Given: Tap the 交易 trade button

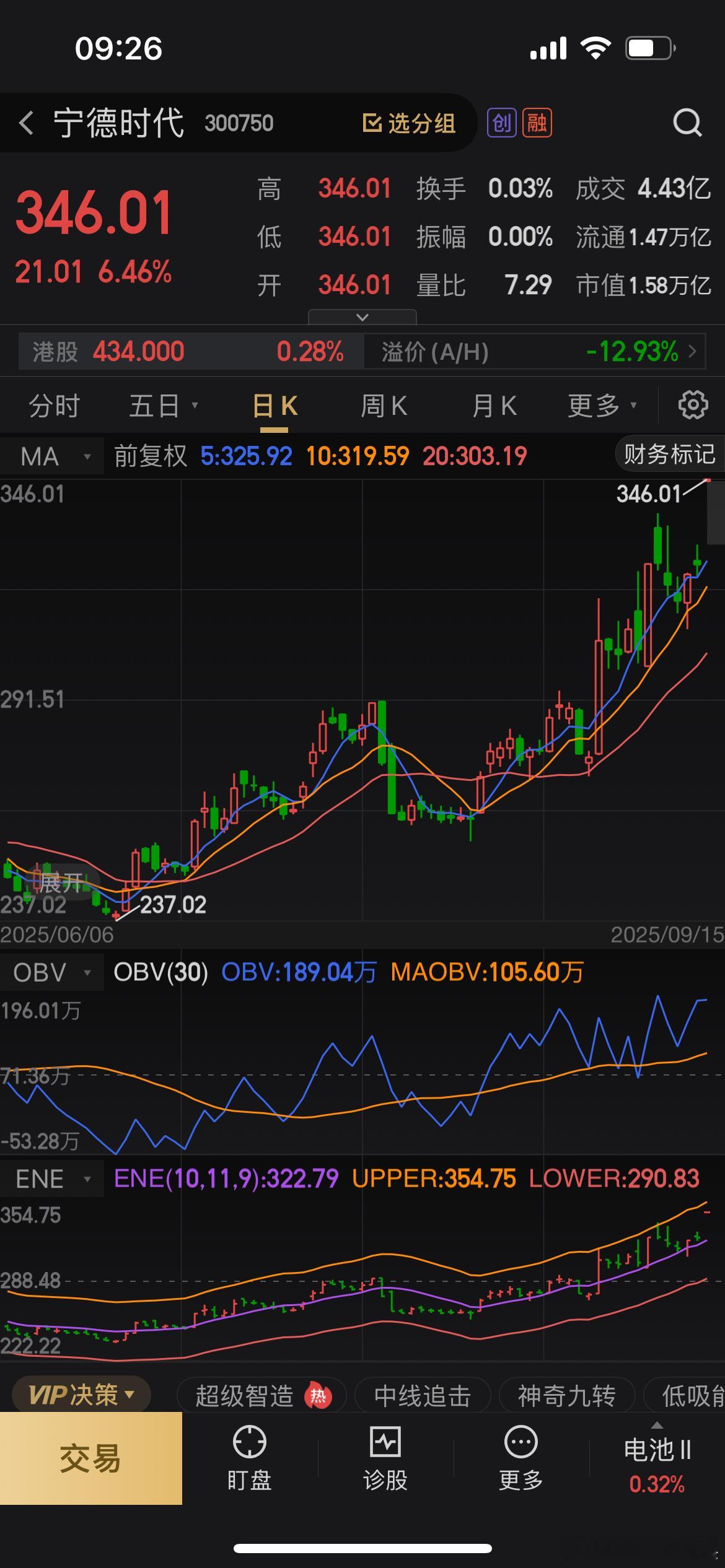Looking at the screenshot, I should pyautogui.click(x=91, y=1458).
